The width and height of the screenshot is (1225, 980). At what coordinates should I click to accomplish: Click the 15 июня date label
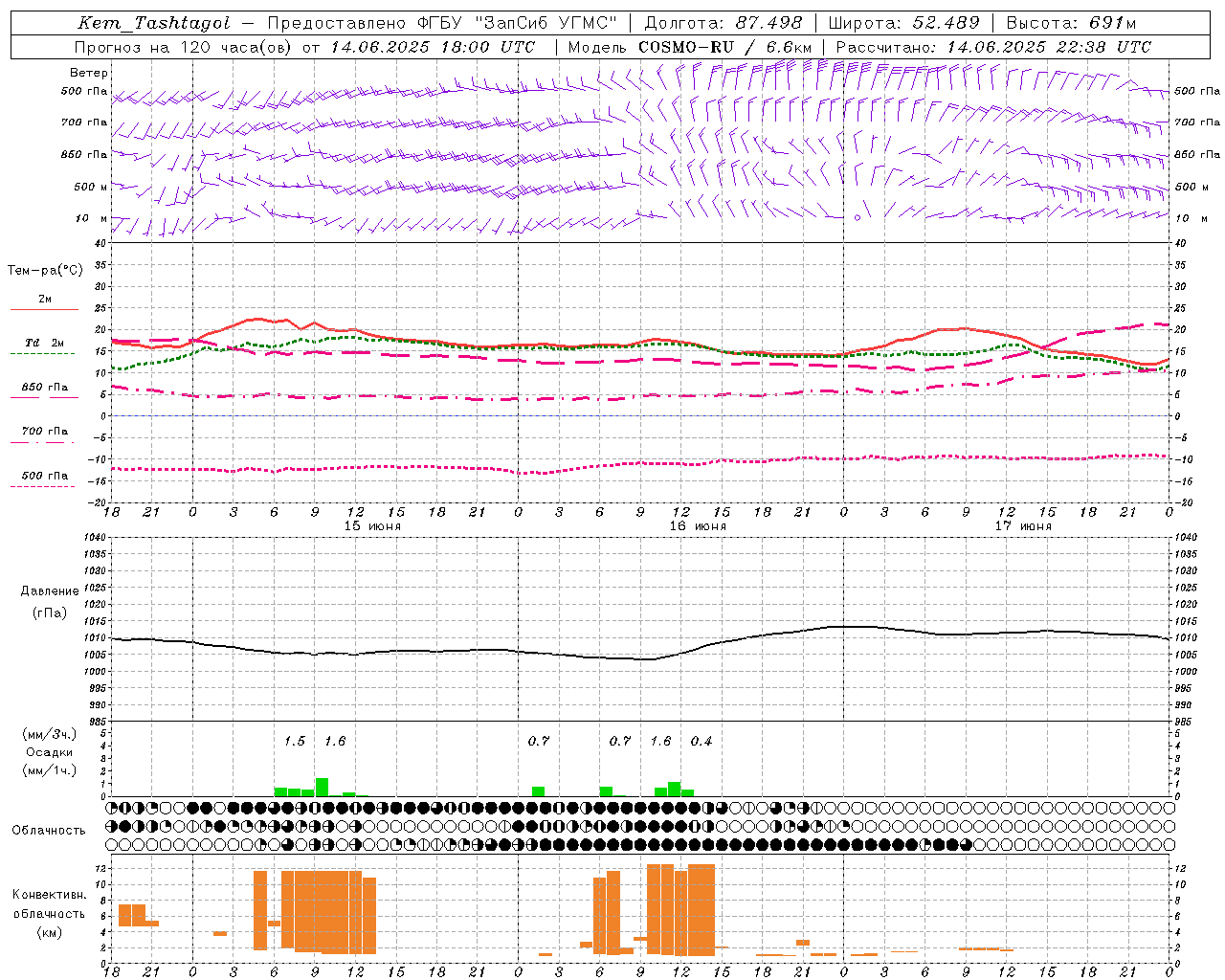[372, 525]
